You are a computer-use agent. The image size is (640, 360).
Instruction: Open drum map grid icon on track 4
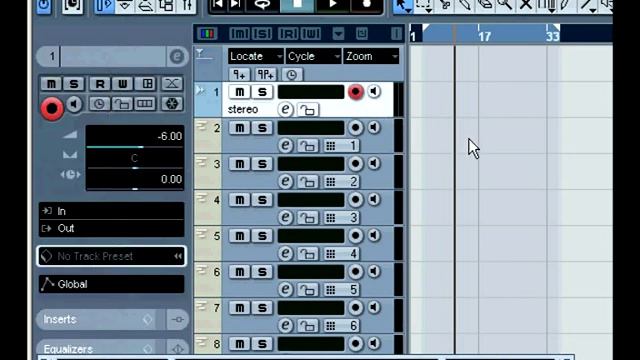tap(331, 217)
